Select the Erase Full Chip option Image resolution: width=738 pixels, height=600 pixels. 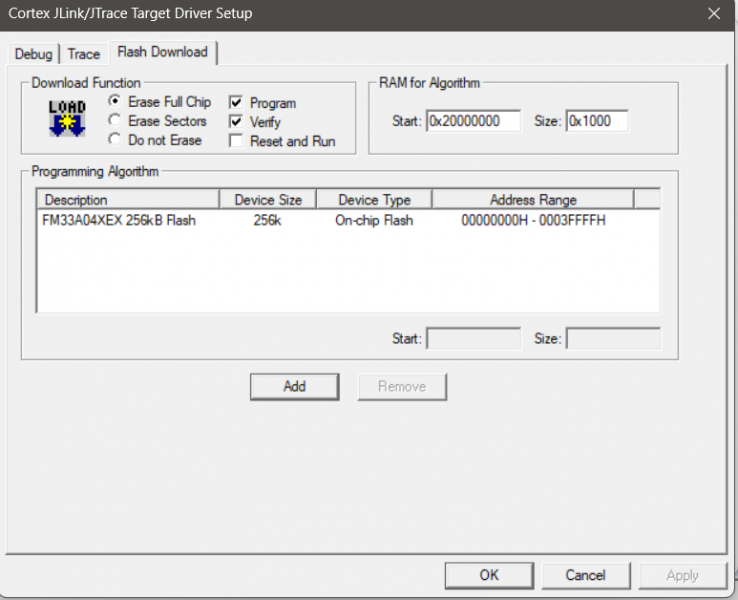115,102
